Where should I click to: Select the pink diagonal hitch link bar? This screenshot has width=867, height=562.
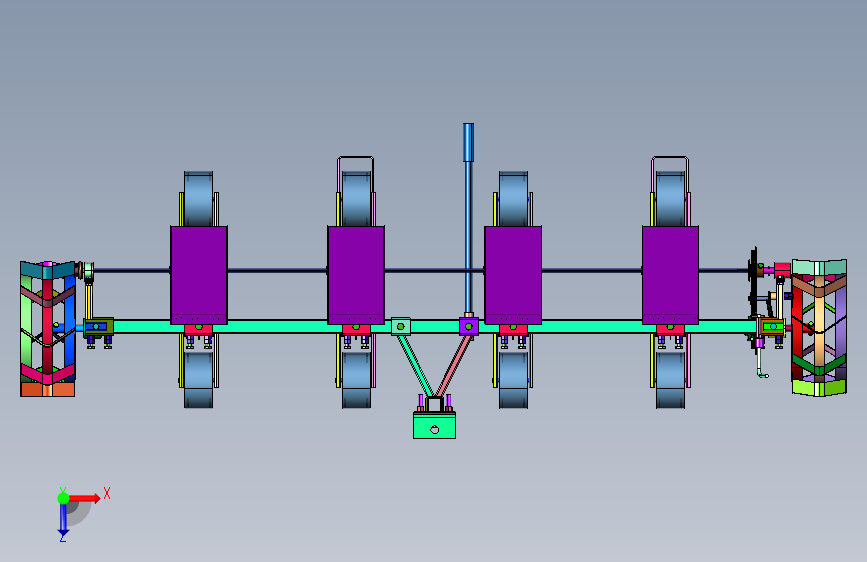coord(455,366)
